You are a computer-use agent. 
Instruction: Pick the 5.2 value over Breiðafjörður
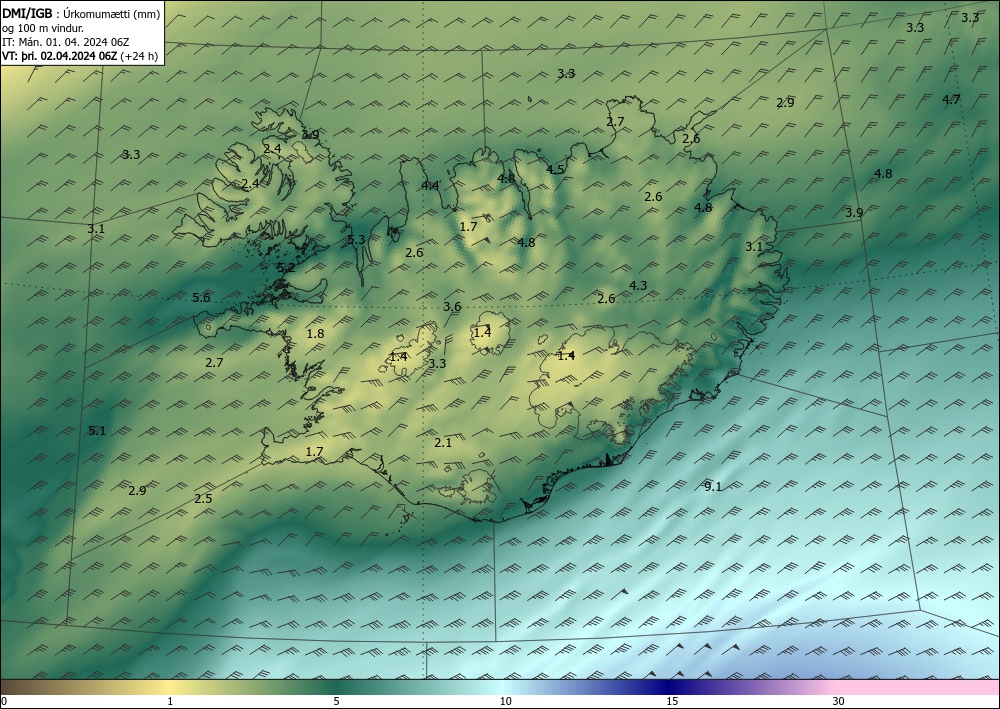[x=286, y=267]
